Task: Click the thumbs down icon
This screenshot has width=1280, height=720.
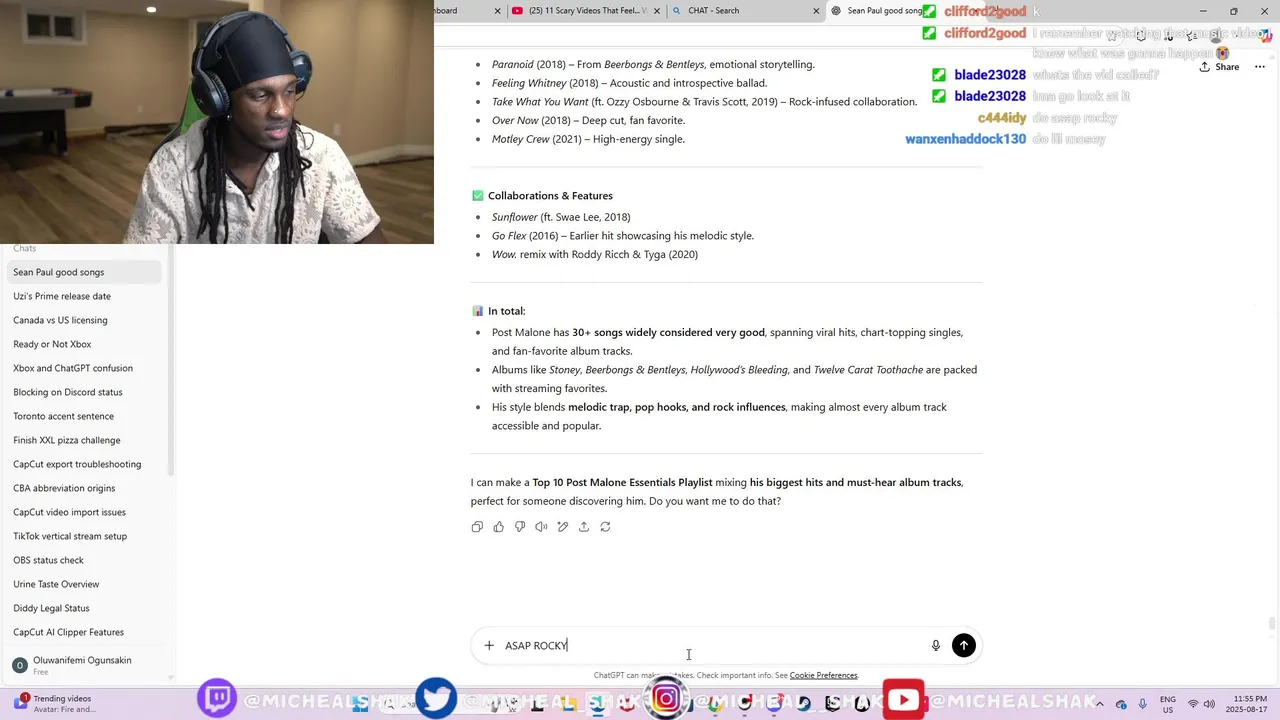Action: (520, 527)
